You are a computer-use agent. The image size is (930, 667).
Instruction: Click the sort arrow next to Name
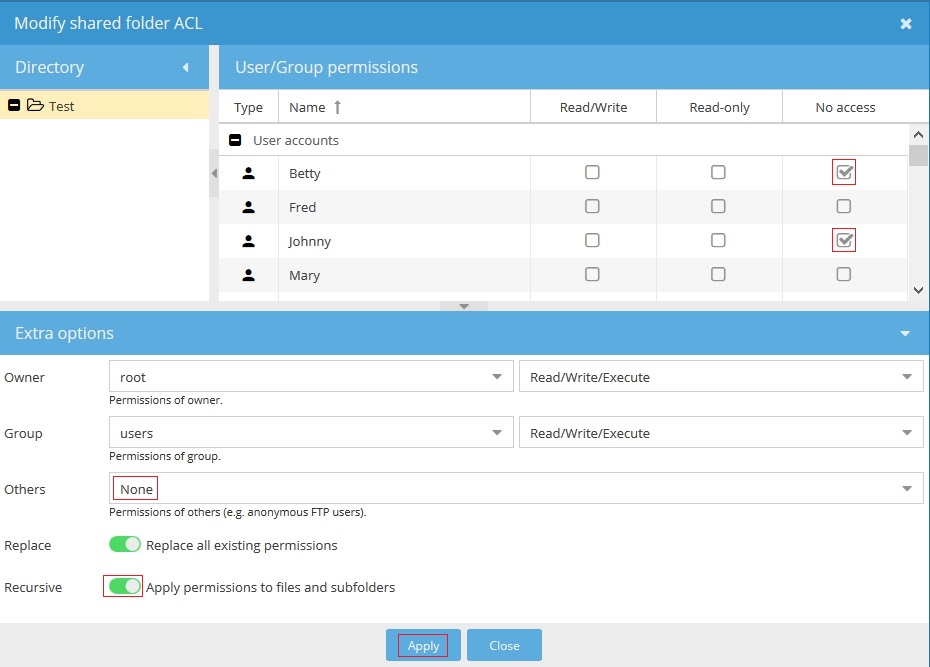337,107
